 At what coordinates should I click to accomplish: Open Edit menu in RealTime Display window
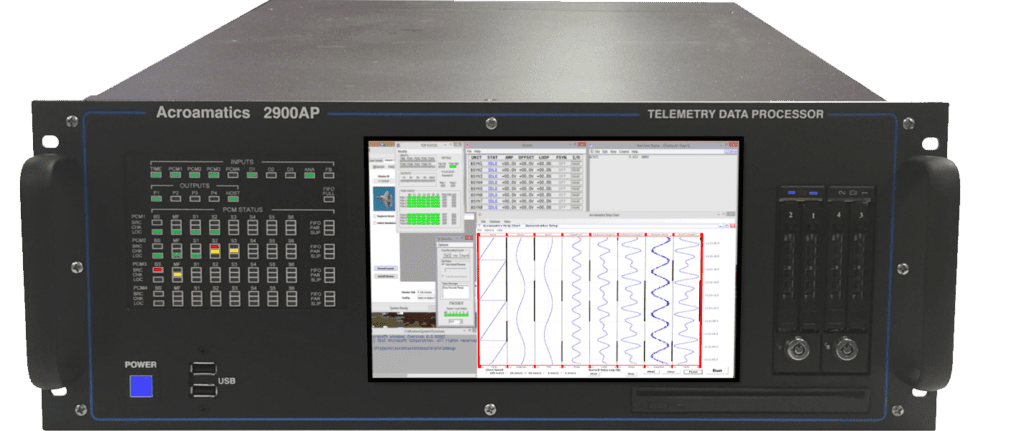604,152
